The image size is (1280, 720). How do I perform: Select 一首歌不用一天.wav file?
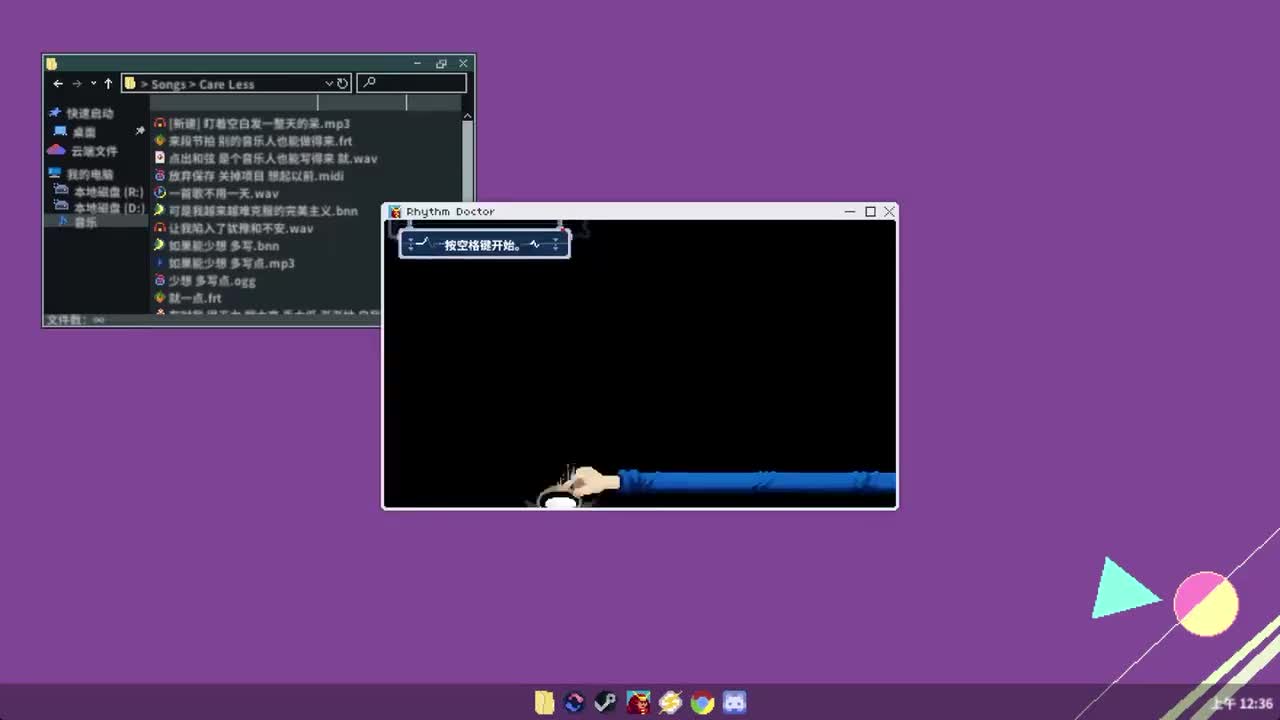click(x=216, y=194)
